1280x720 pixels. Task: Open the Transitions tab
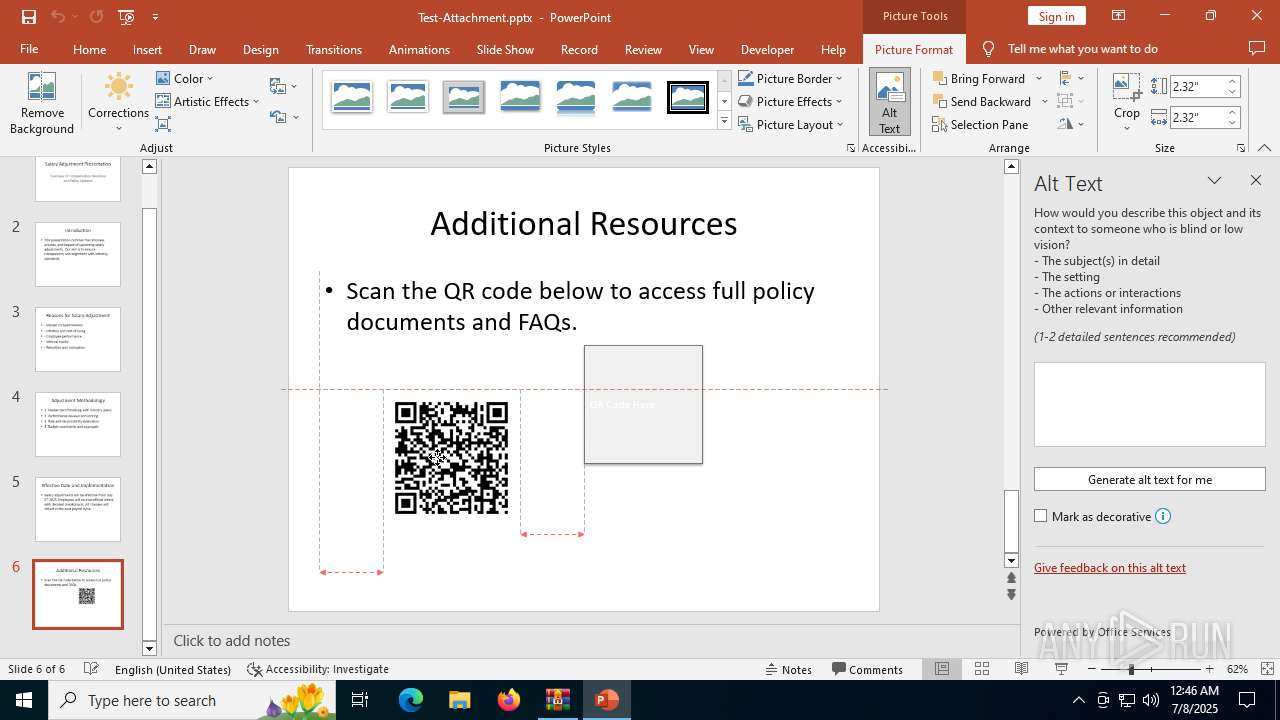click(x=333, y=49)
